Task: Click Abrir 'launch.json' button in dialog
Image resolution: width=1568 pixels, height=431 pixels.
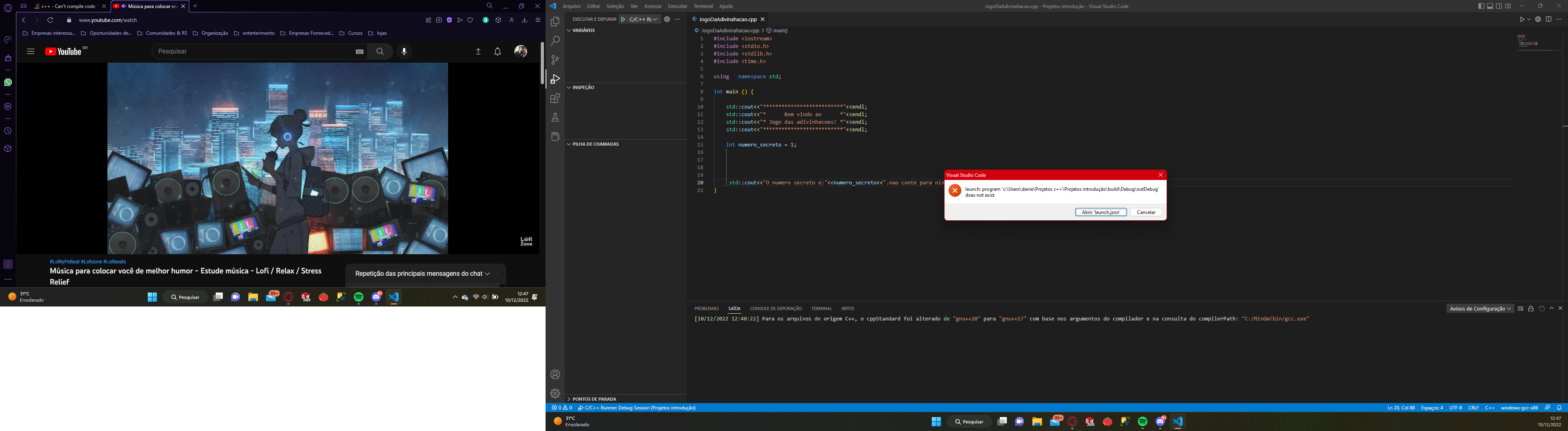Action: pyautogui.click(x=1101, y=212)
